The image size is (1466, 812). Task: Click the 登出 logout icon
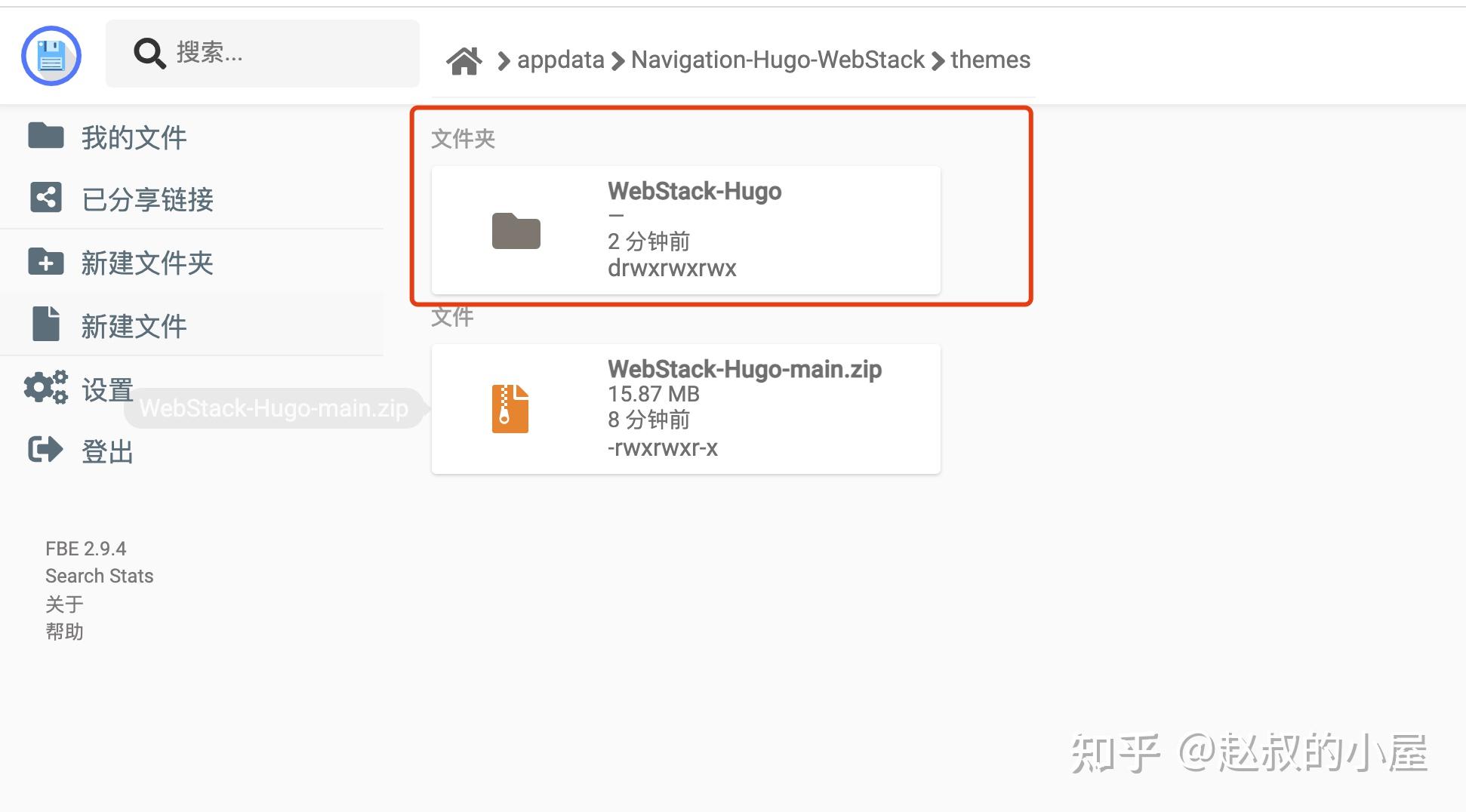pyautogui.click(x=45, y=450)
